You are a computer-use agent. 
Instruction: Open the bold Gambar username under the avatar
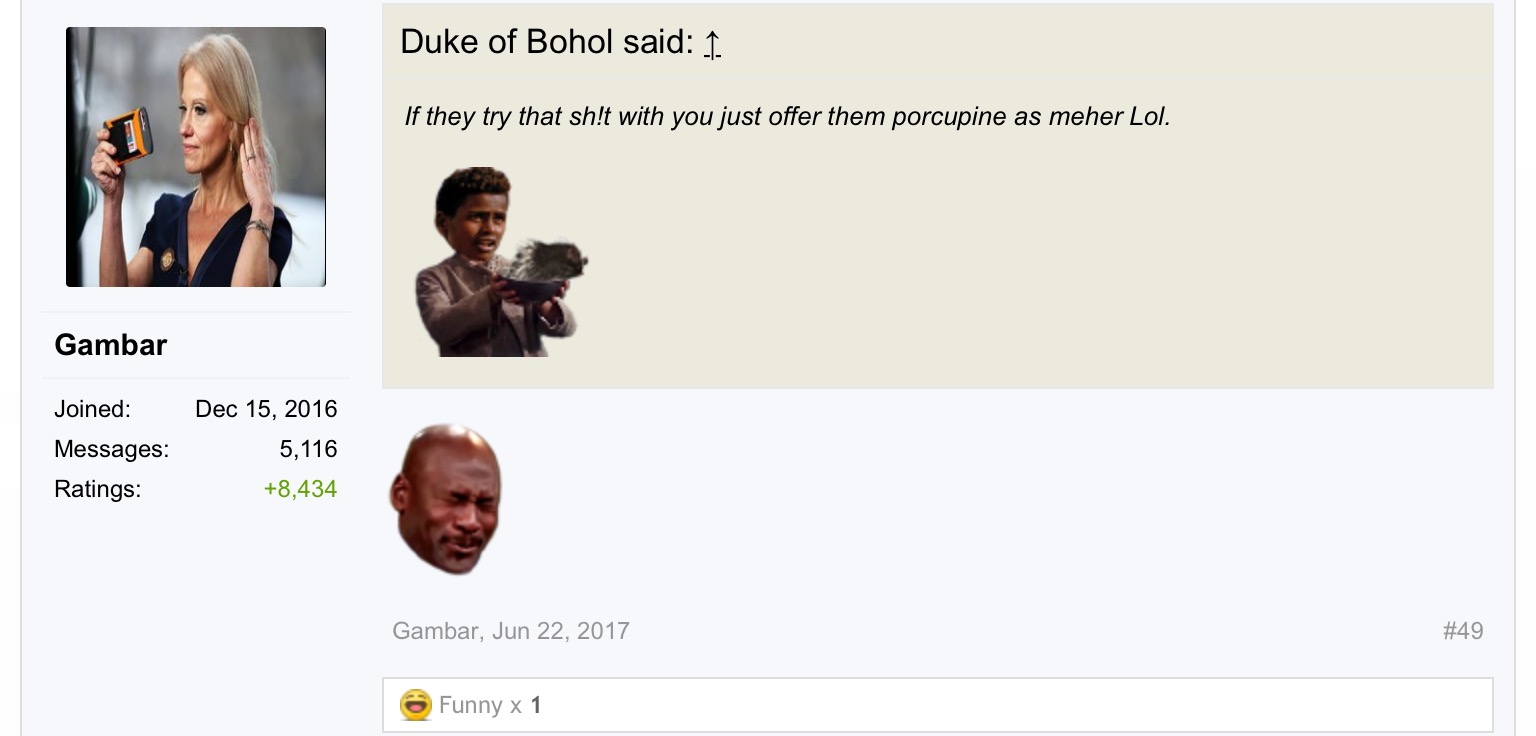[111, 345]
